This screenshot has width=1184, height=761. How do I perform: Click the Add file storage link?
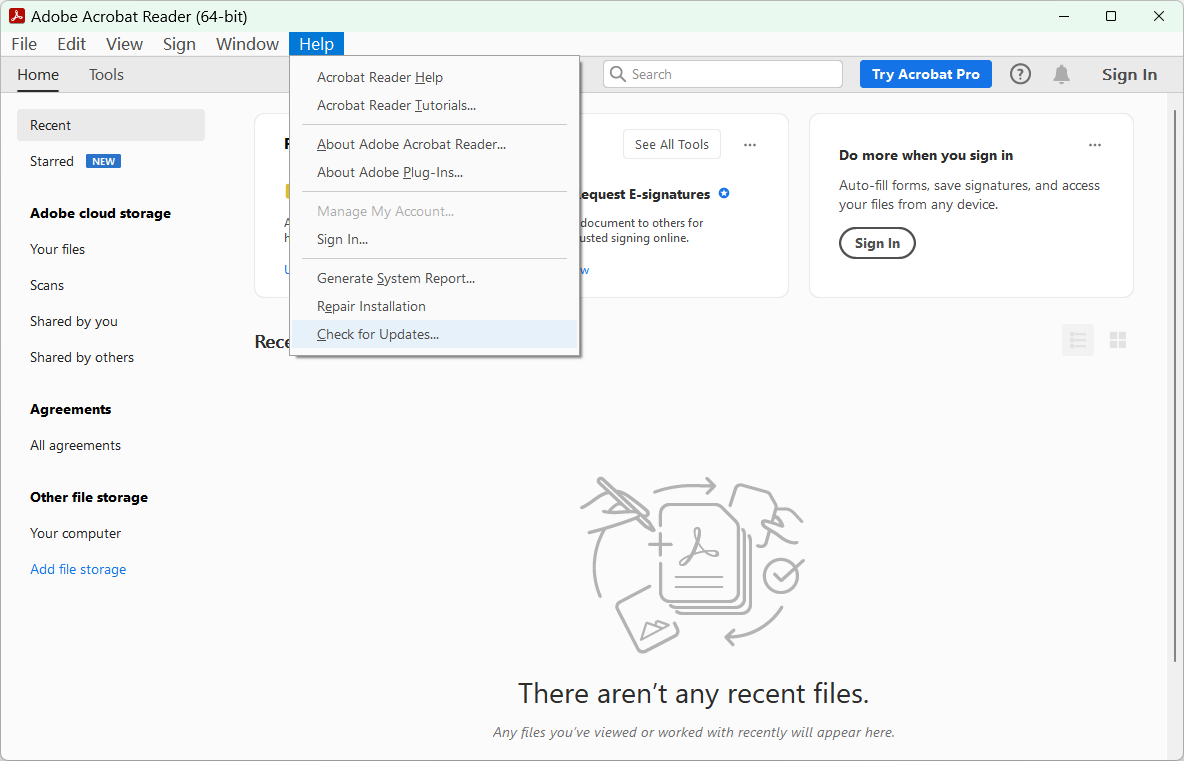tap(78, 568)
